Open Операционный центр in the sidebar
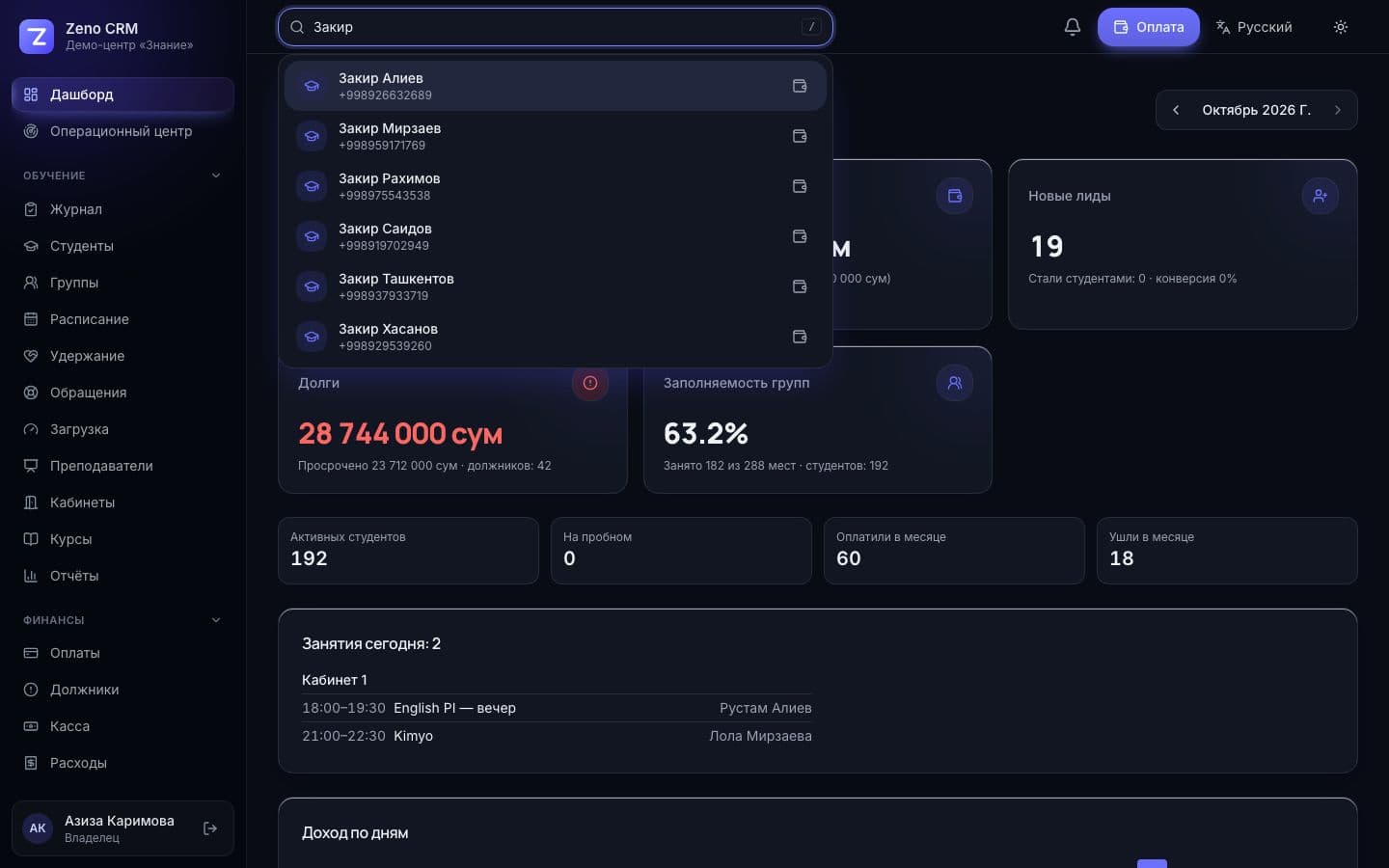 pyautogui.click(x=123, y=131)
